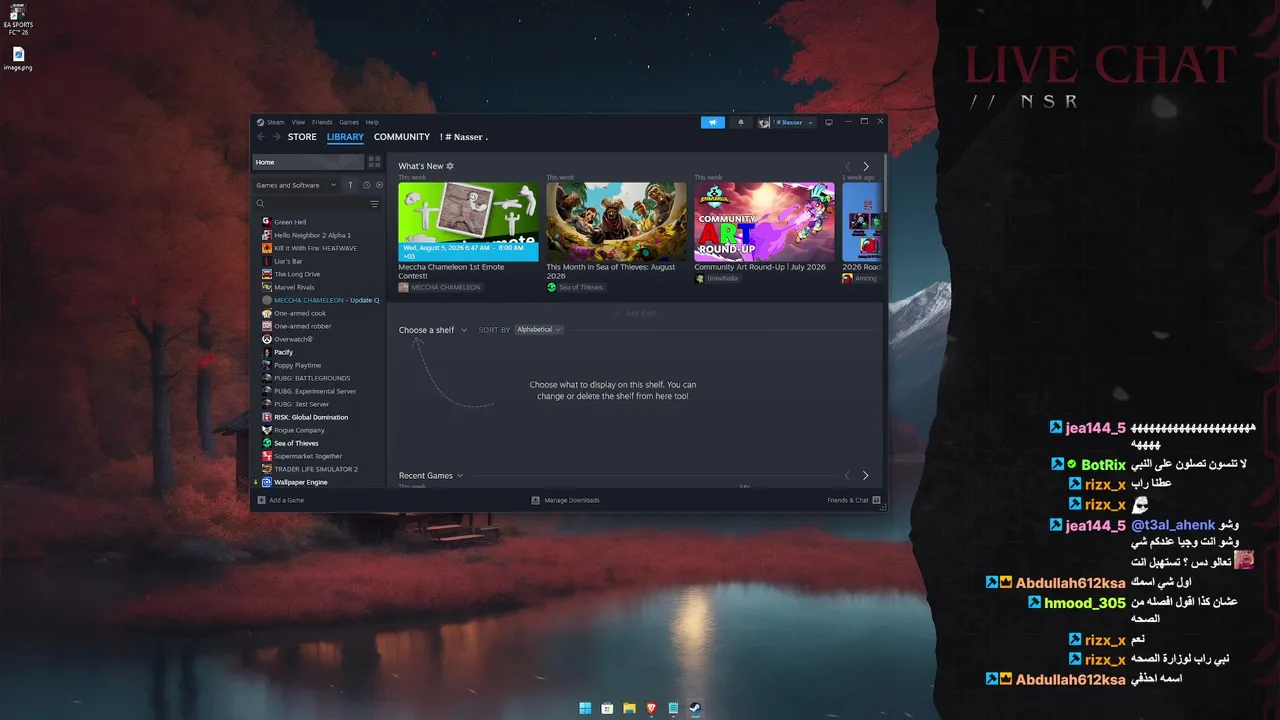Show next Recent Games with right arrow
The image size is (1280, 720).
[866, 476]
